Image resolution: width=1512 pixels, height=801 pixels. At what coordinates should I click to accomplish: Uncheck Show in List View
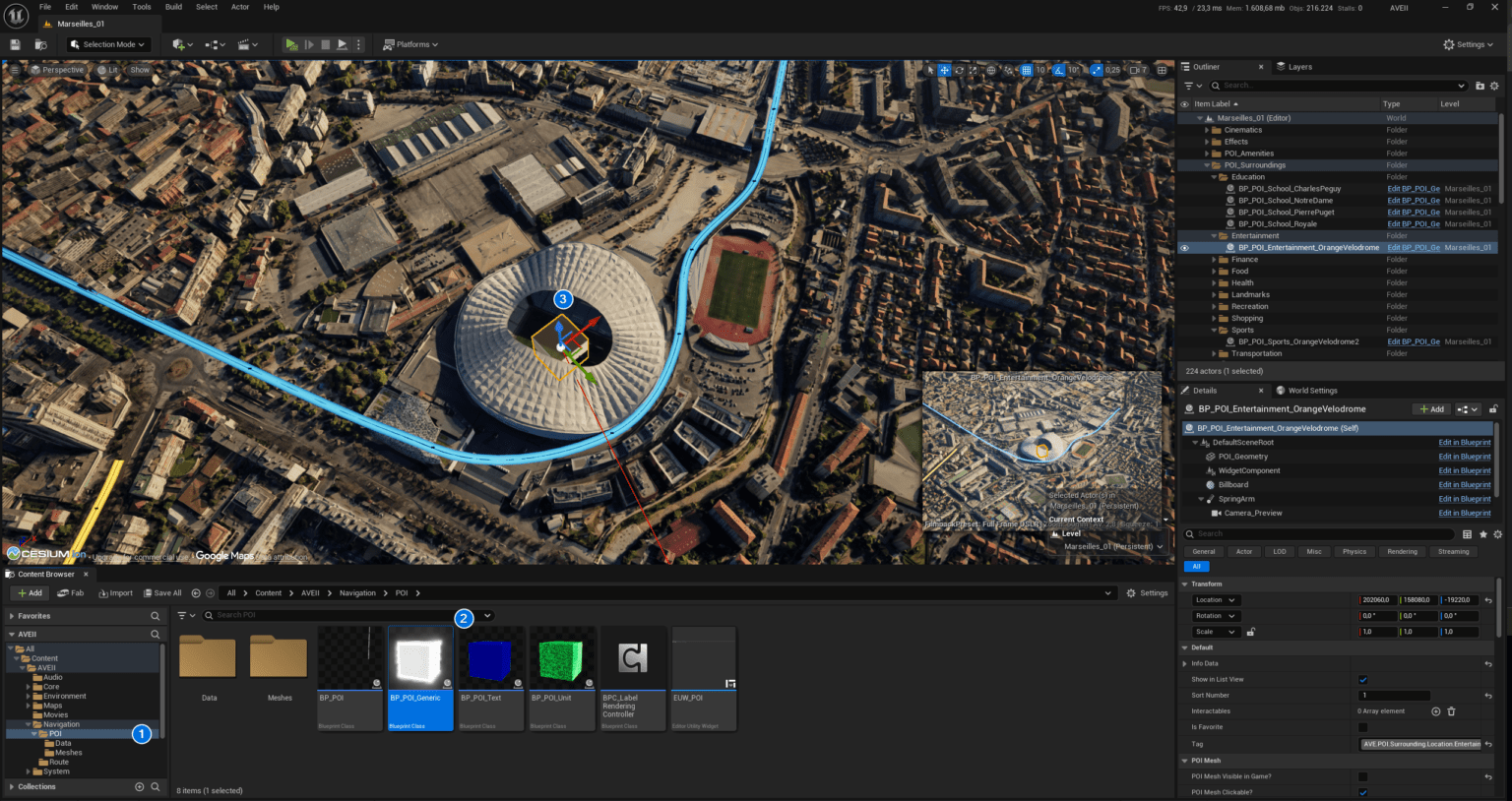pos(1363,680)
